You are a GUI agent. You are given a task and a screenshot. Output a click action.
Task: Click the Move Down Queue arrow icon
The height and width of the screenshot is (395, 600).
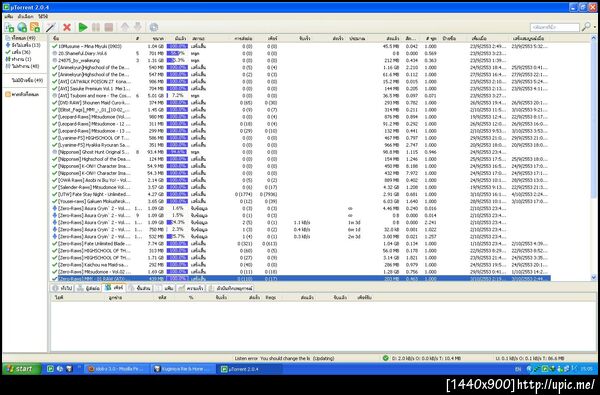(x=137, y=27)
